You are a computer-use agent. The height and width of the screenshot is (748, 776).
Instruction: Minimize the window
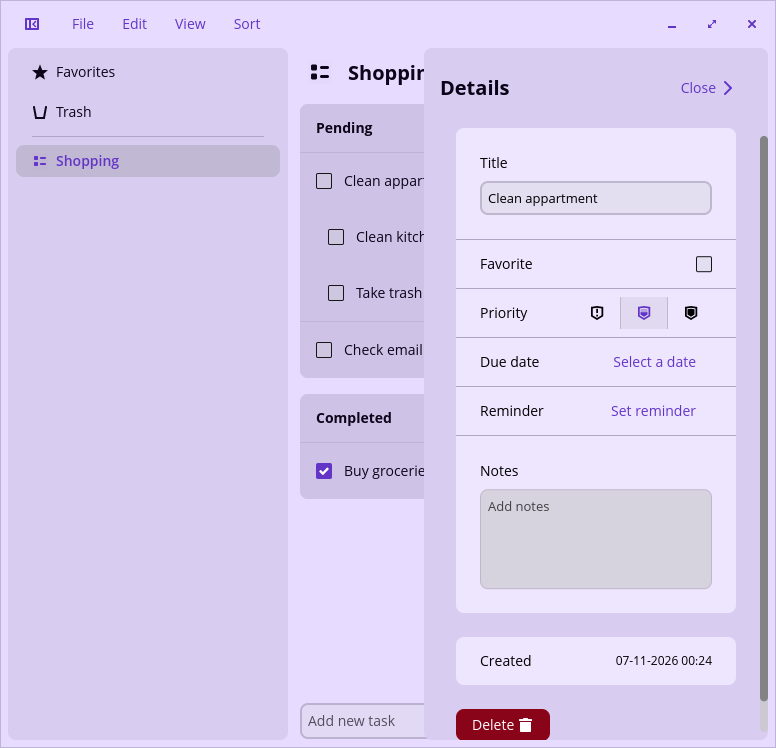pos(672,24)
